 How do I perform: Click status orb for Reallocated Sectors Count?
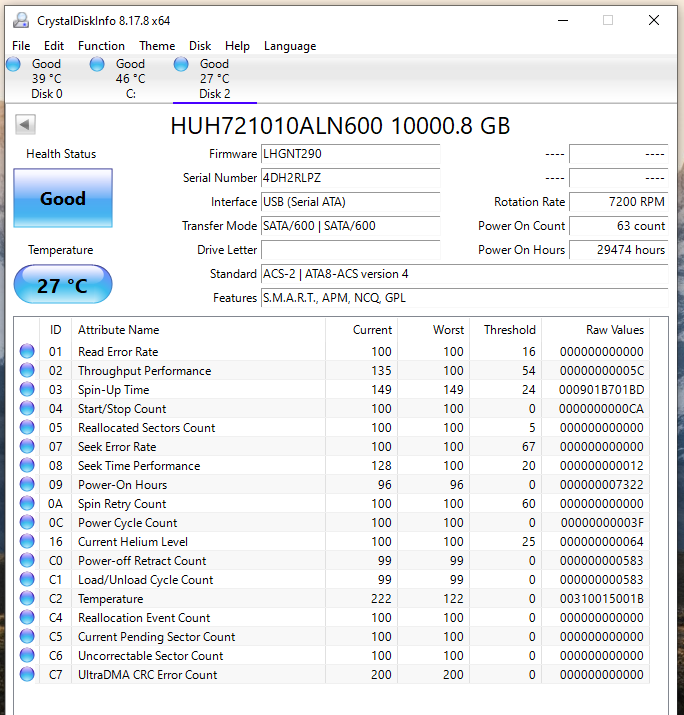coord(27,428)
